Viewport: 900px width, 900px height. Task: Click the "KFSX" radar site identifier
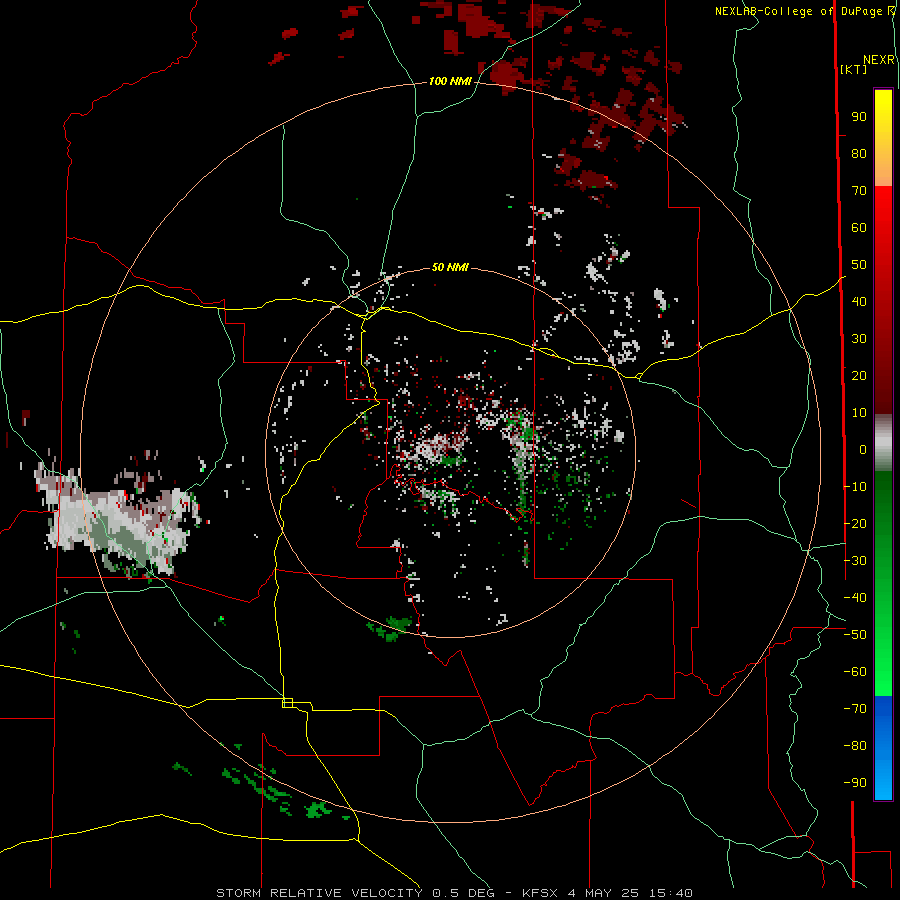click(540, 893)
